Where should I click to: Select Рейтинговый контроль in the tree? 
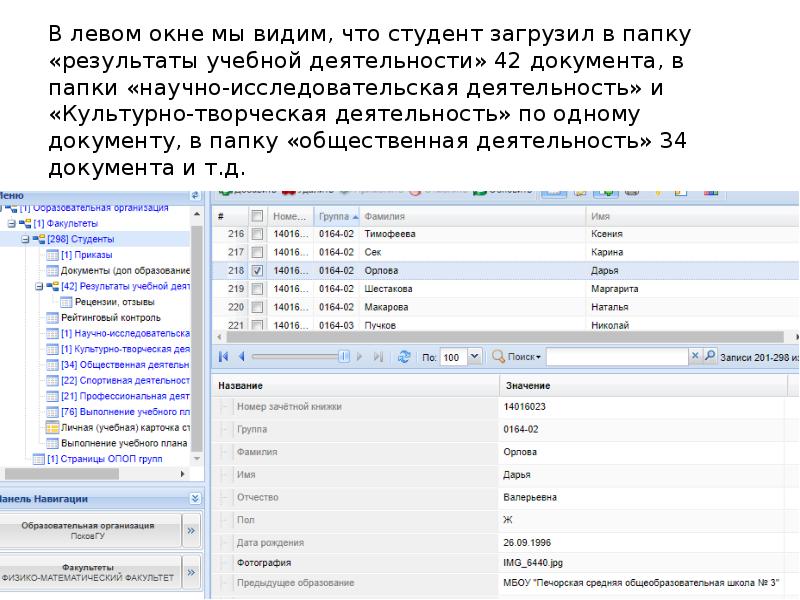pos(111,318)
